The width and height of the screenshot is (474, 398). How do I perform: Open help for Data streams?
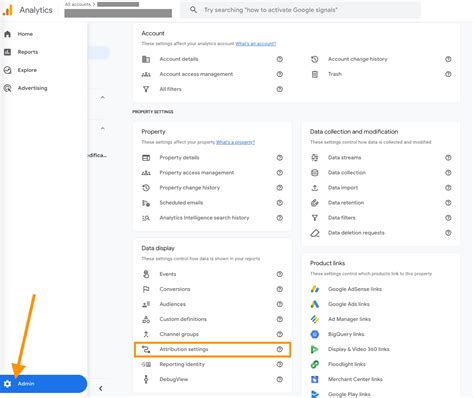448,157
